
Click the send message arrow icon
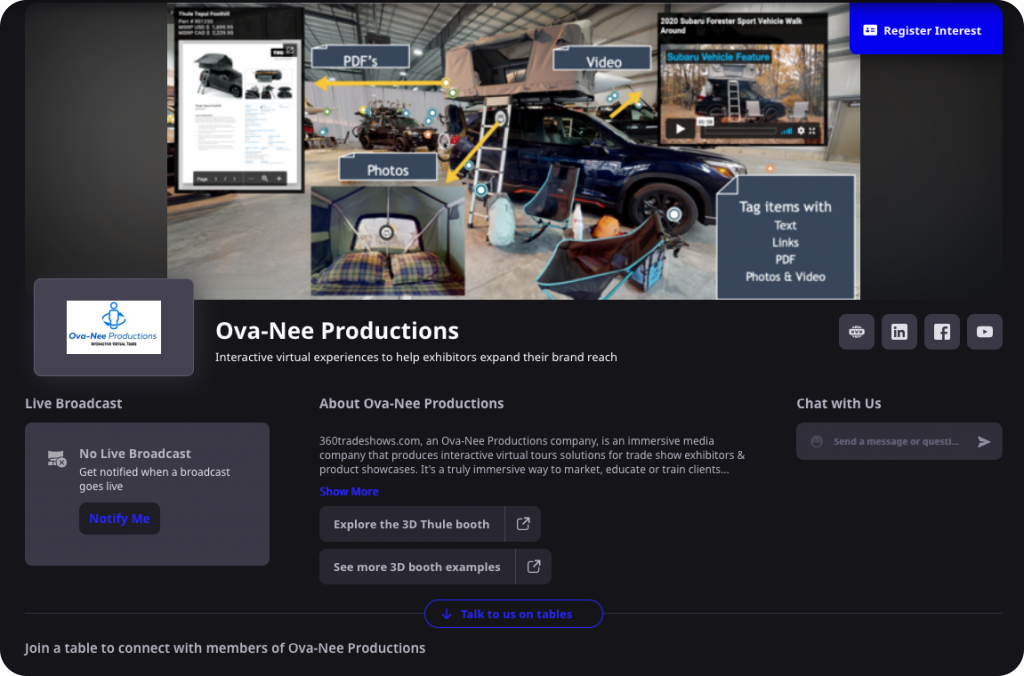click(x=984, y=441)
